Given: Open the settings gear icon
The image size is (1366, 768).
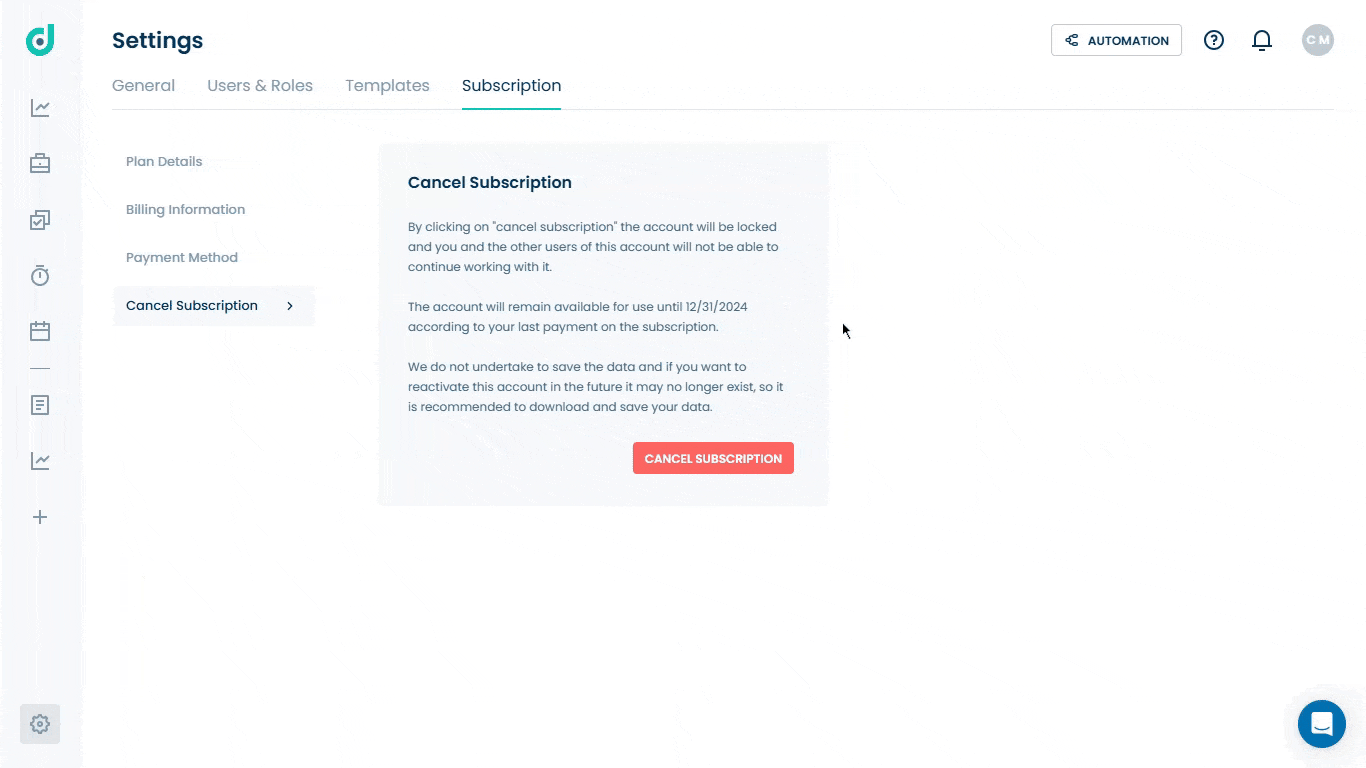Looking at the screenshot, I should 40,724.
